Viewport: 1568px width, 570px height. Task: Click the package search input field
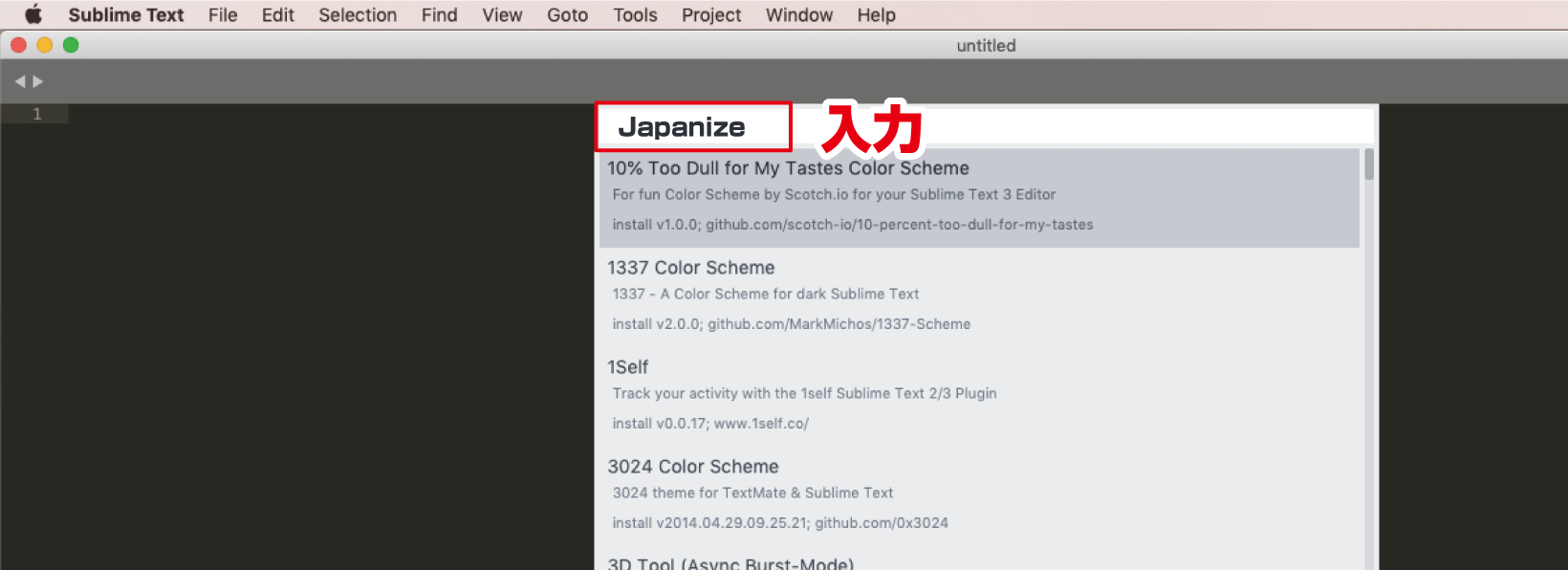[985, 126]
